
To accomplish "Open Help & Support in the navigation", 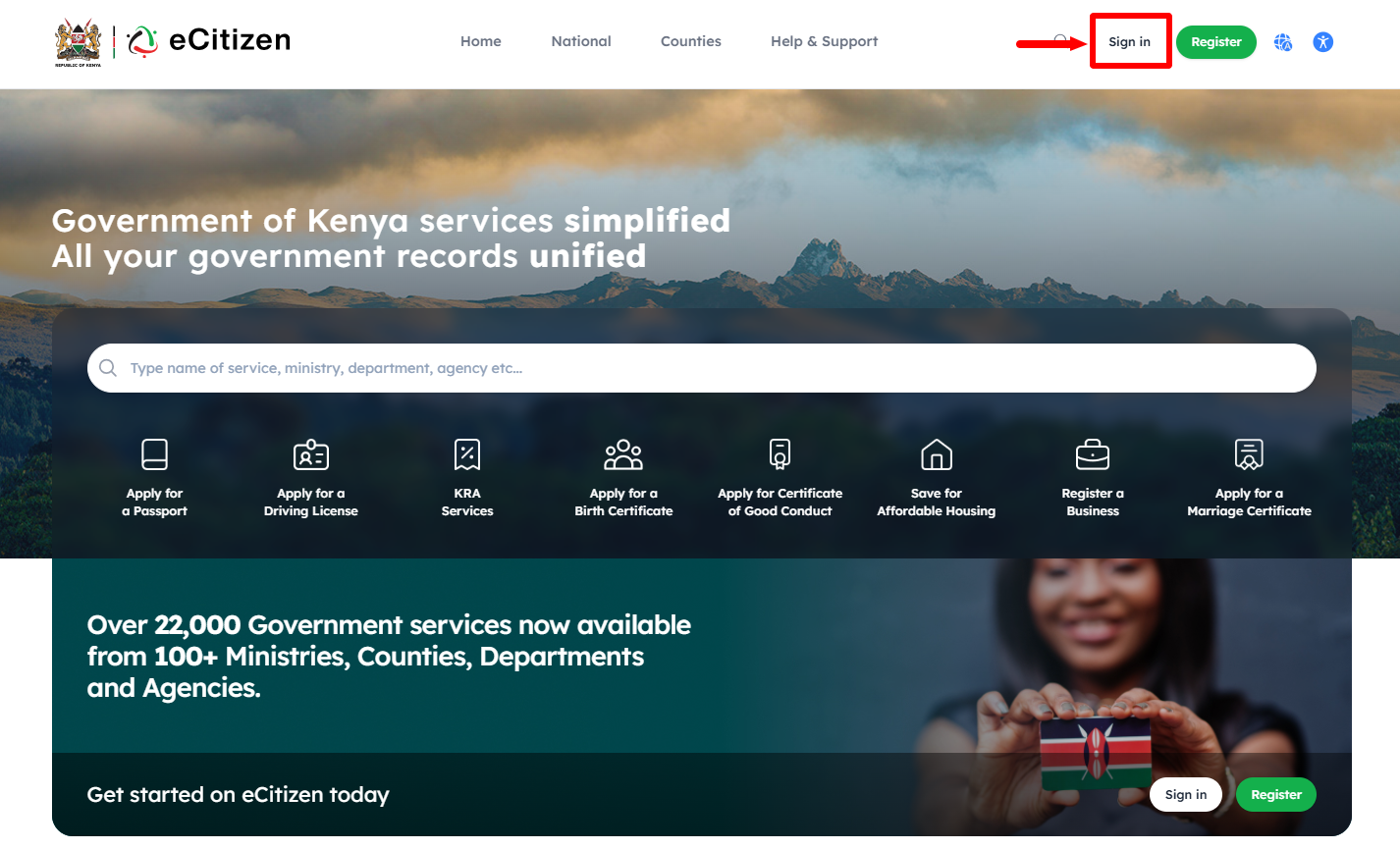I will point(825,41).
